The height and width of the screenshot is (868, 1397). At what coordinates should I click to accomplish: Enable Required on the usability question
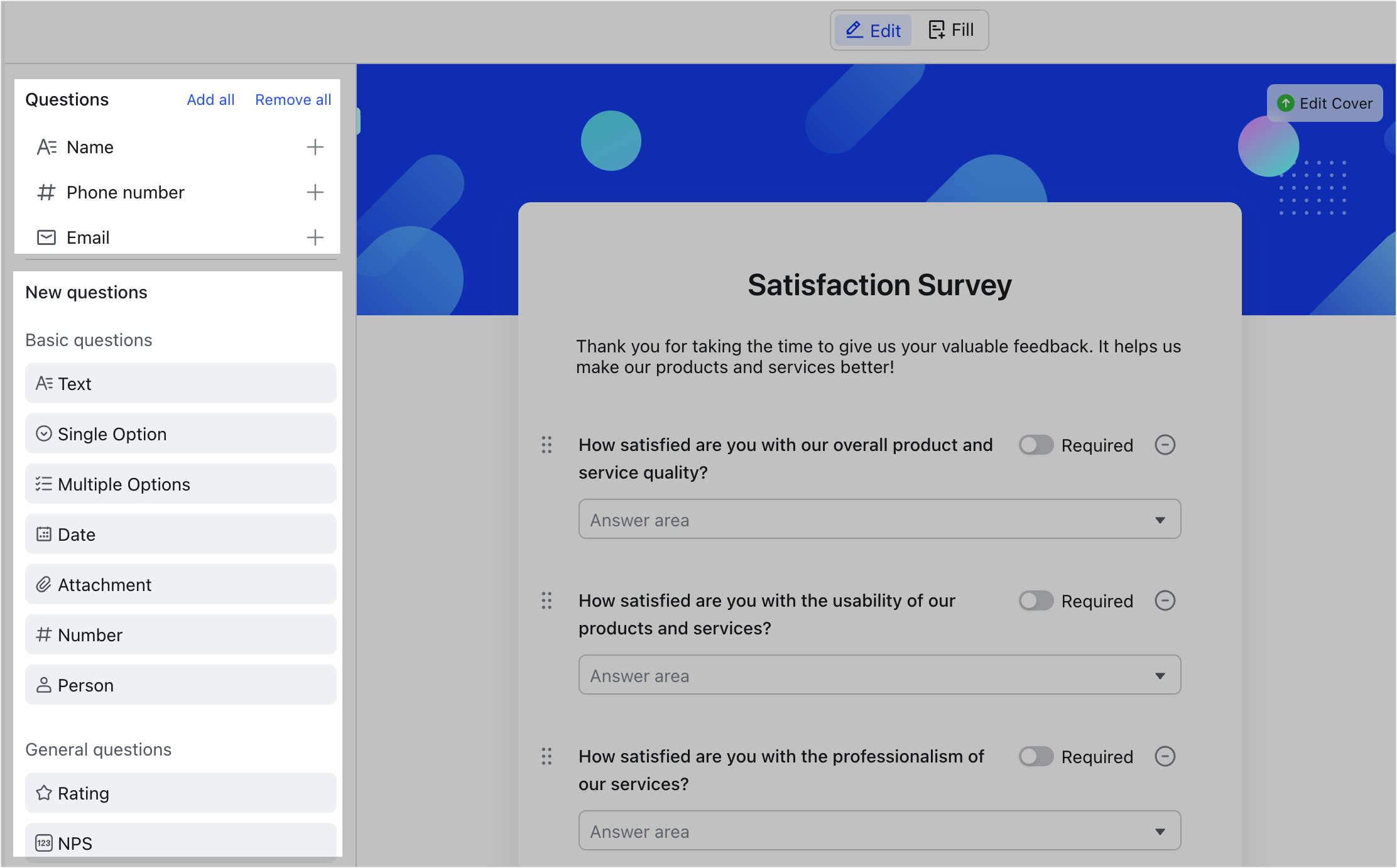click(x=1035, y=600)
